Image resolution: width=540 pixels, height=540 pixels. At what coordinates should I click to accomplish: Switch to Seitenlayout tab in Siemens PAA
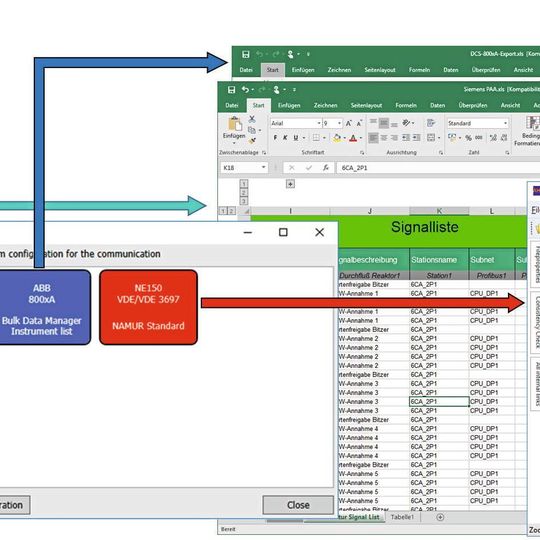pyautogui.click(x=366, y=105)
